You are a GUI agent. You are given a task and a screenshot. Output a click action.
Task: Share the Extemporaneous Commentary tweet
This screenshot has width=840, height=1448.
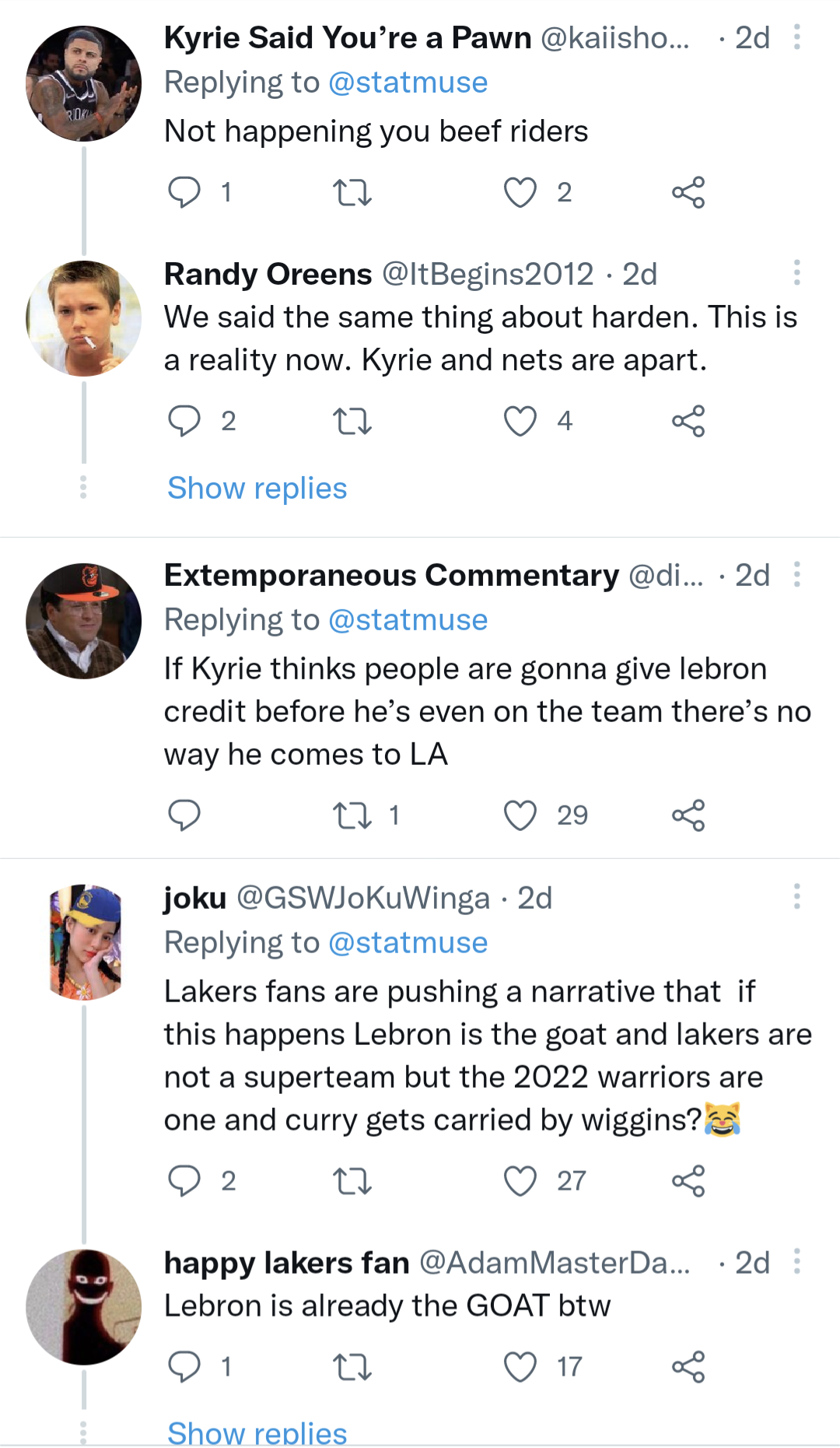click(688, 815)
